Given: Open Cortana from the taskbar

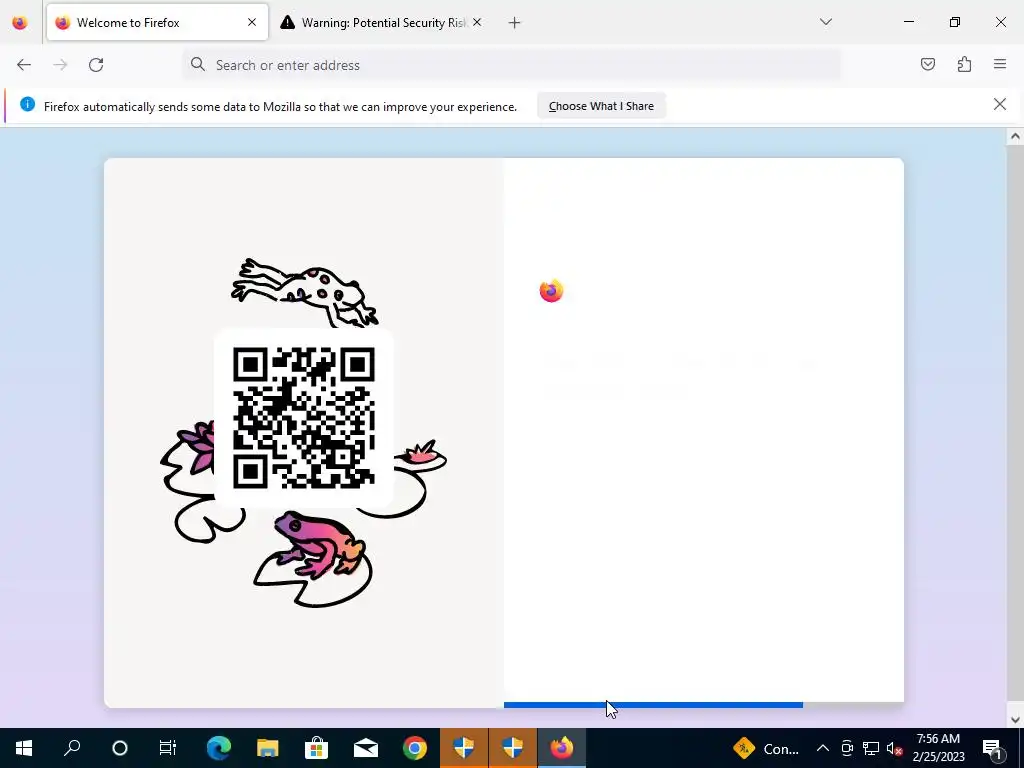Looking at the screenshot, I should click(x=120, y=748).
